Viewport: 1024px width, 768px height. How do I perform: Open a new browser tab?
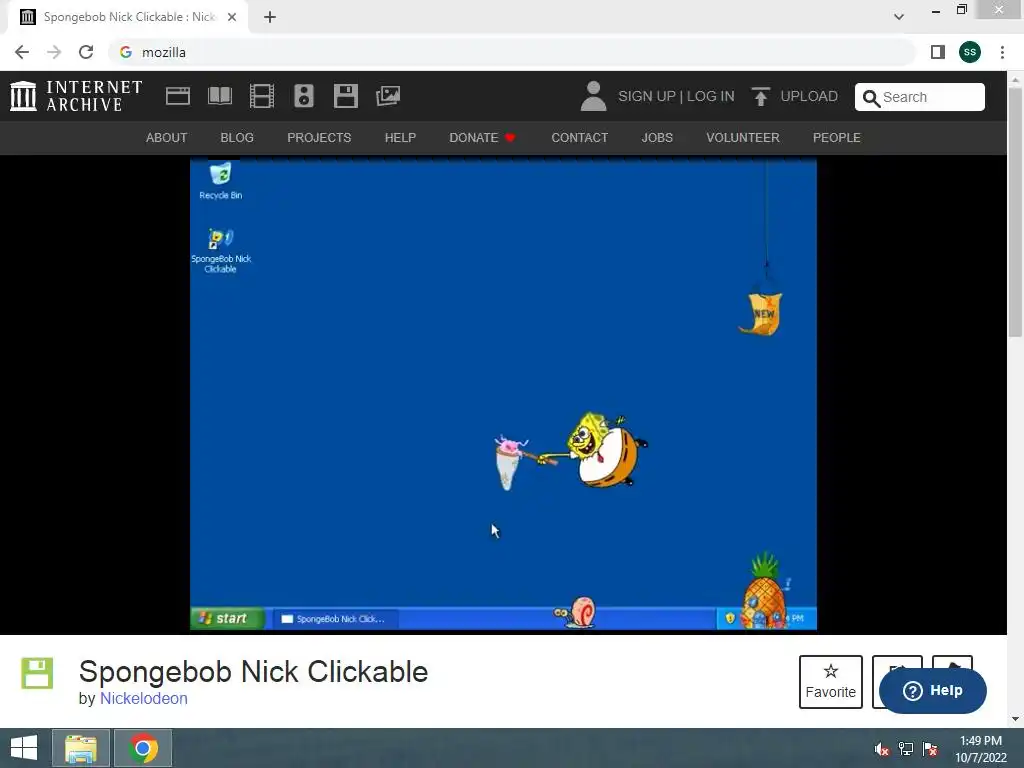pos(270,17)
